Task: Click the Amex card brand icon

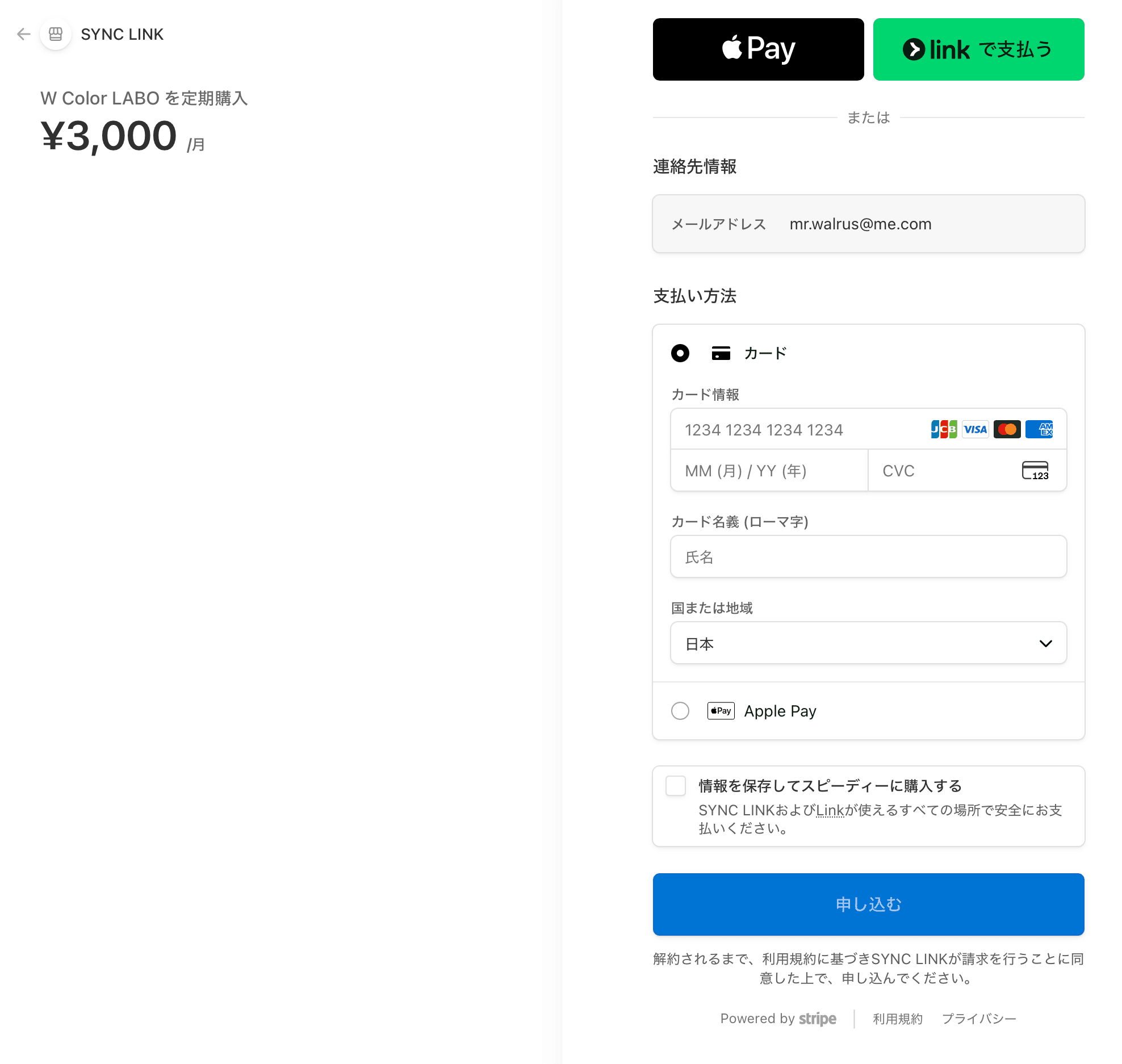Action: 1039,429
